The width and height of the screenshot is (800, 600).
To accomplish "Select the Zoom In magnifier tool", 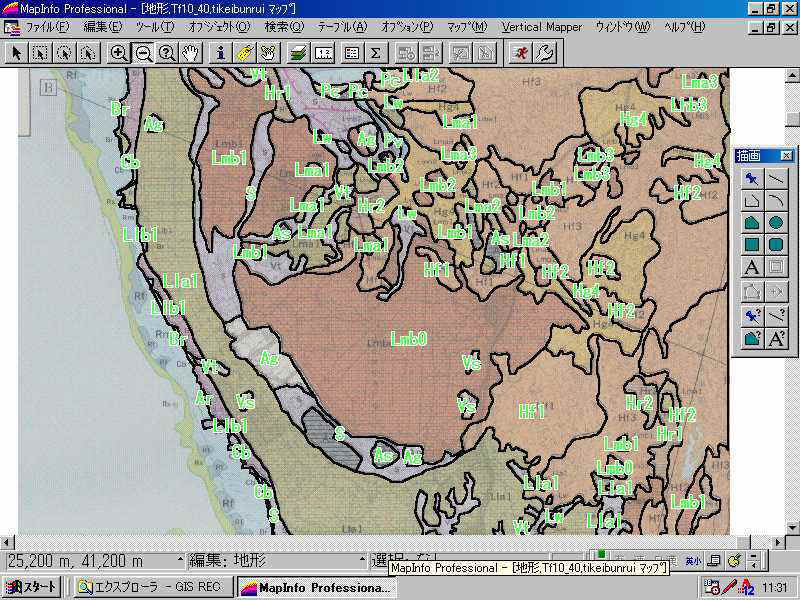I will click(x=119, y=53).
